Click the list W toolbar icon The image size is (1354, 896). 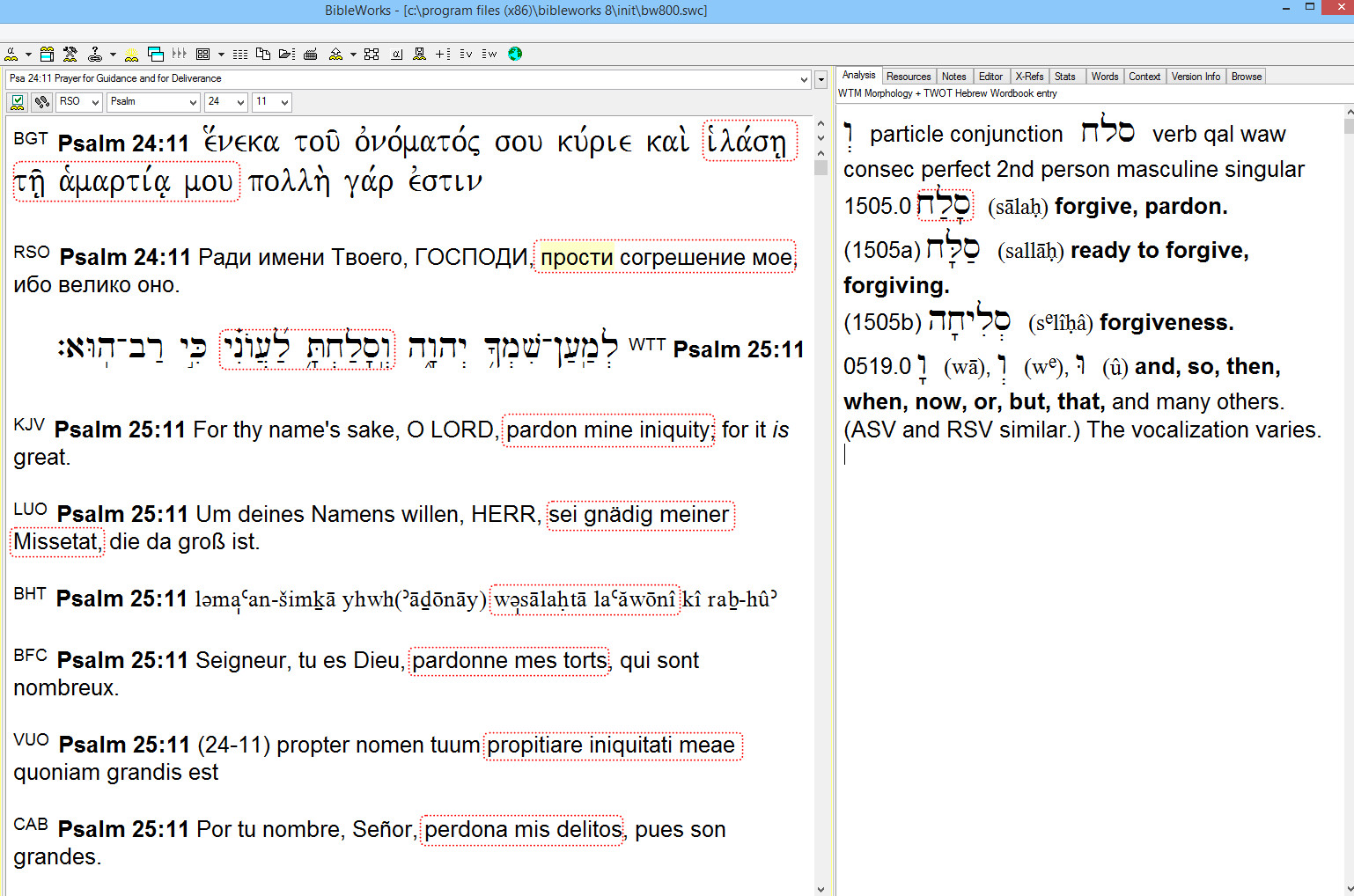(x=489, y=54)
